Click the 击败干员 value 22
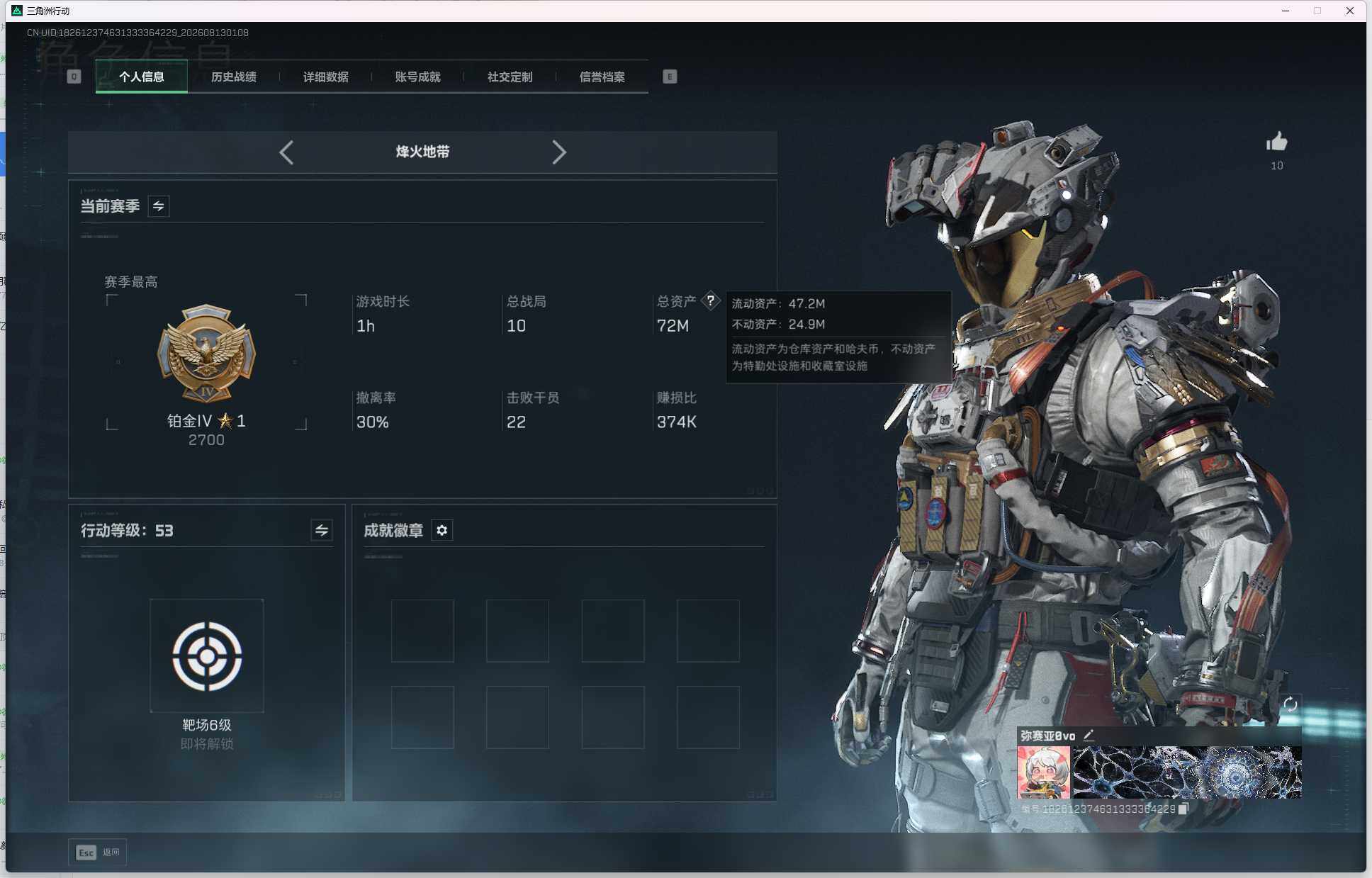Viewport: 1372px width, 878px height. (x=516, y=422)
